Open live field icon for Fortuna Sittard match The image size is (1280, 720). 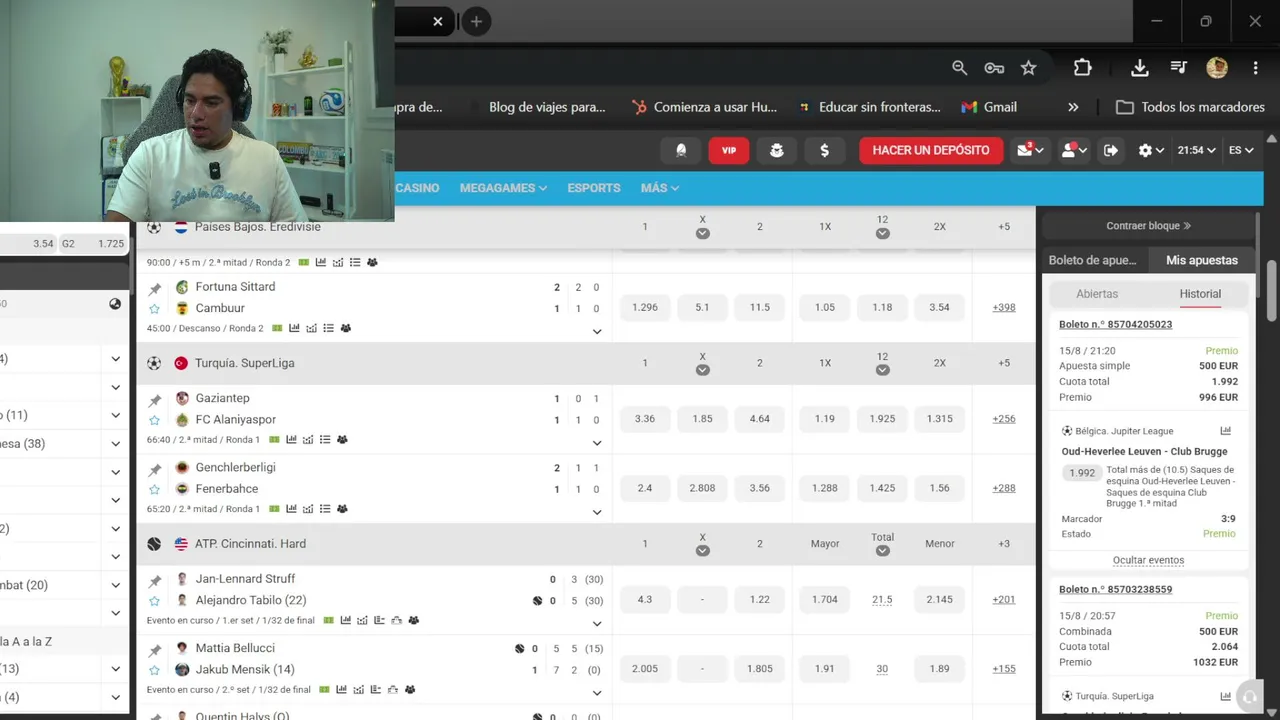pyautogui.click(x=277, y=328)
